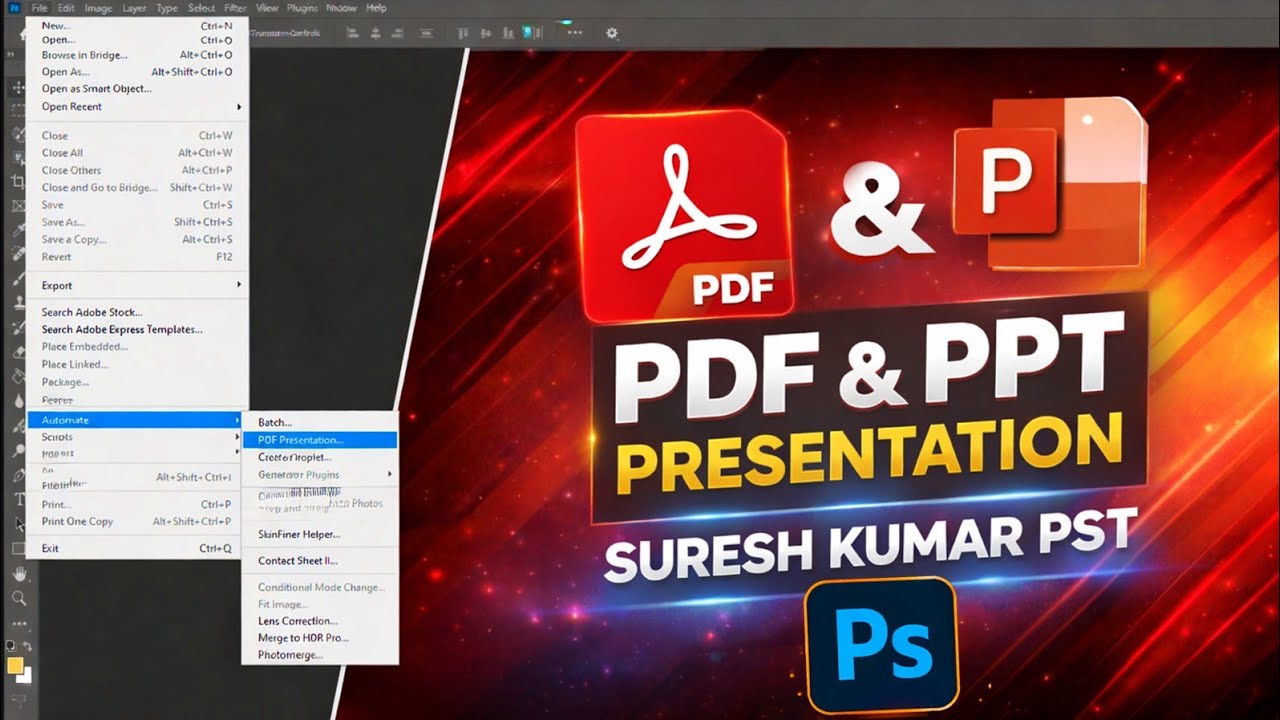Open the Type menu
The width and height of the screenshot is (1280, 720).
(x=167, y=8)
